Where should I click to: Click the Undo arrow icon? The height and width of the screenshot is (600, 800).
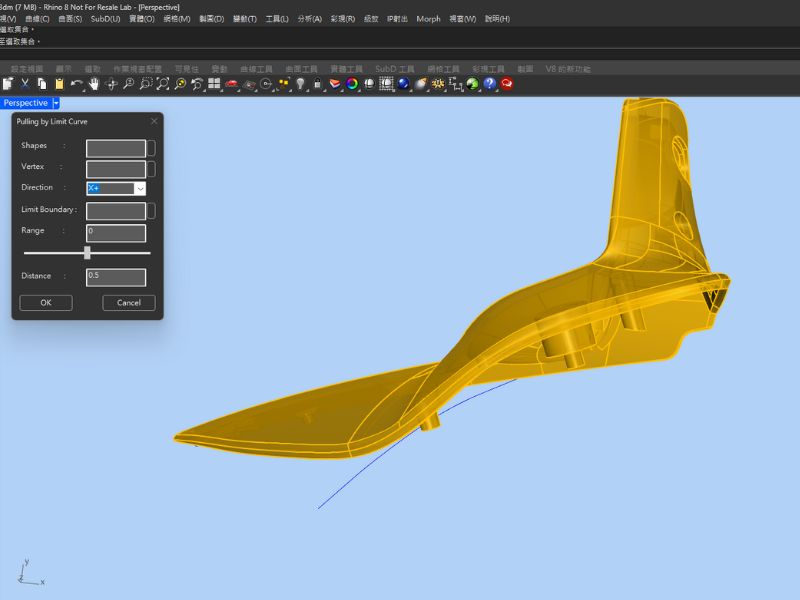pyautogui.click(x=76, y=84)
